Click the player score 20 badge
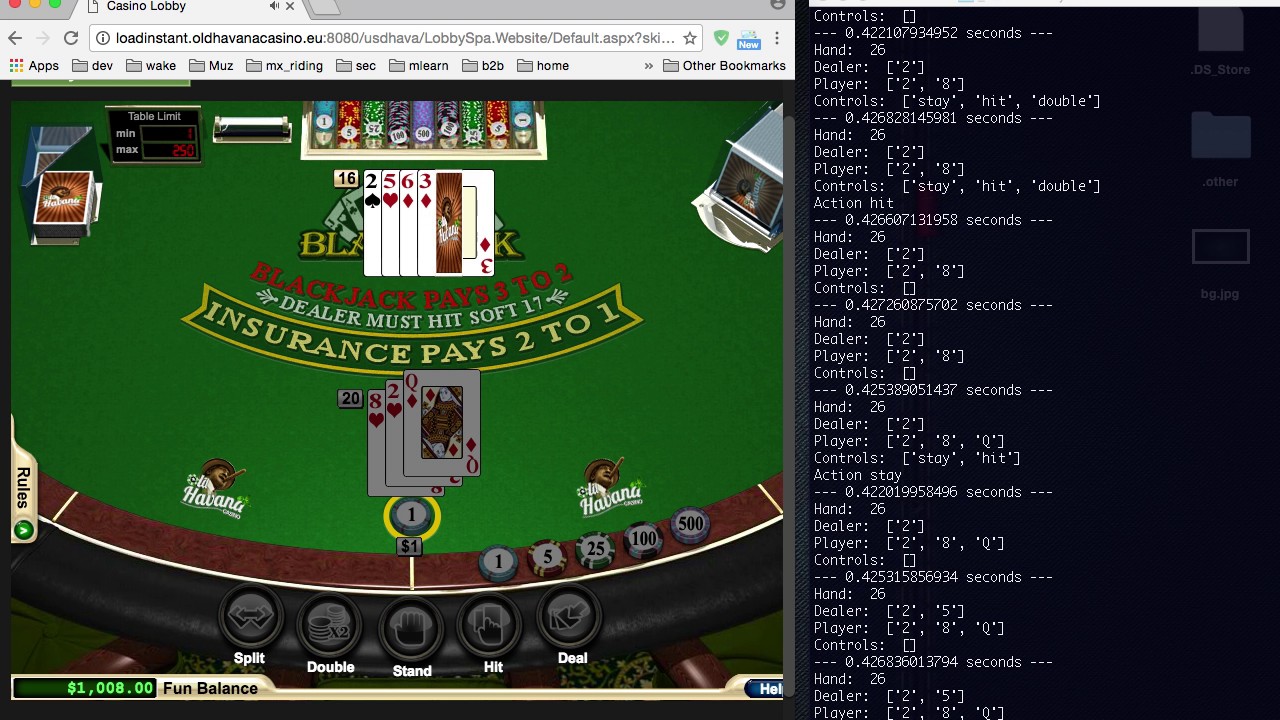The image size is (1280, 720). 350,399
